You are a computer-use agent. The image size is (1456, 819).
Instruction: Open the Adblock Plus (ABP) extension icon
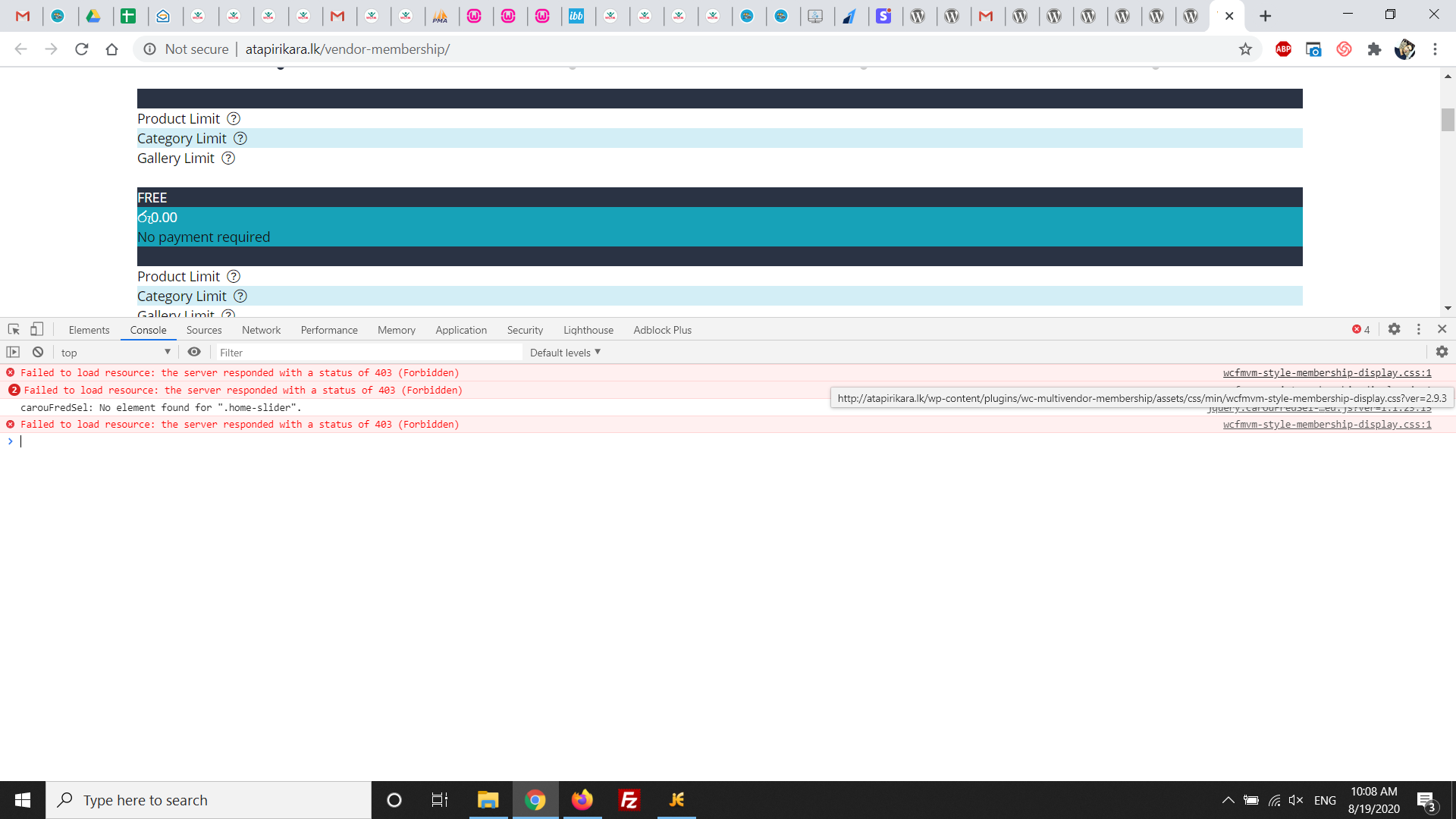1283,49
